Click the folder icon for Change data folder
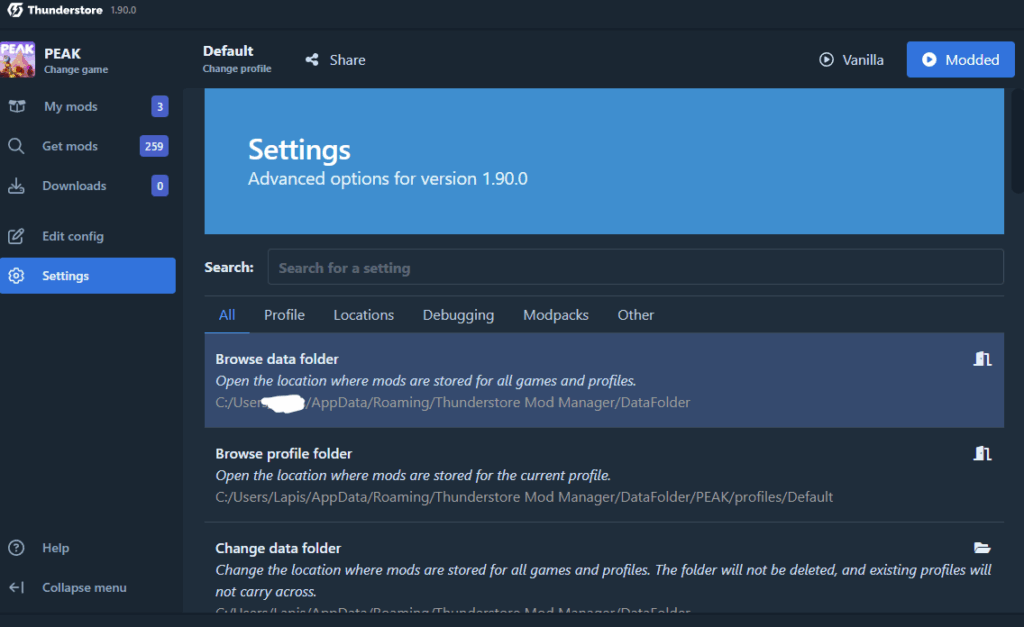 pos(982,548)
